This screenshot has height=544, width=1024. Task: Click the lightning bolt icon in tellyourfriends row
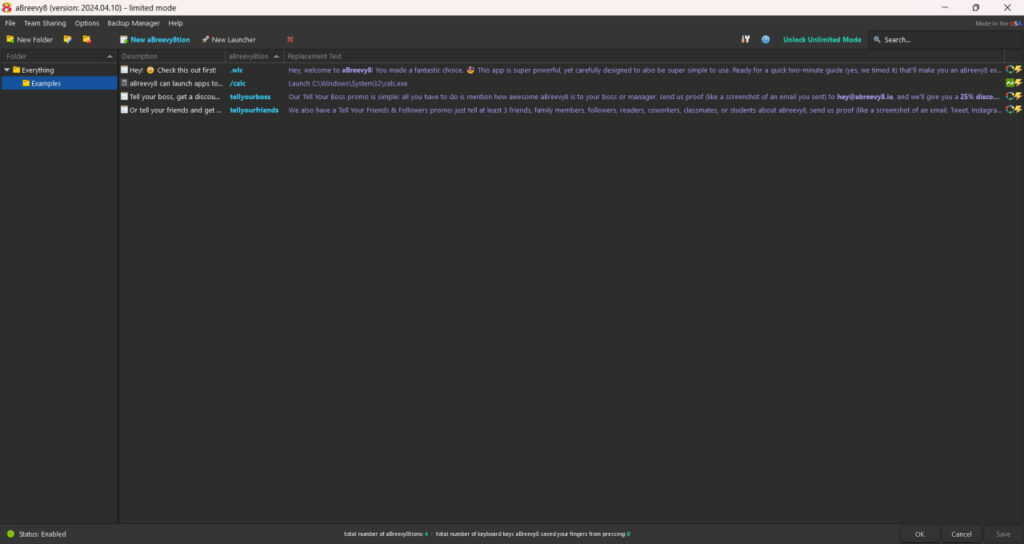[x=1018, y=110]
